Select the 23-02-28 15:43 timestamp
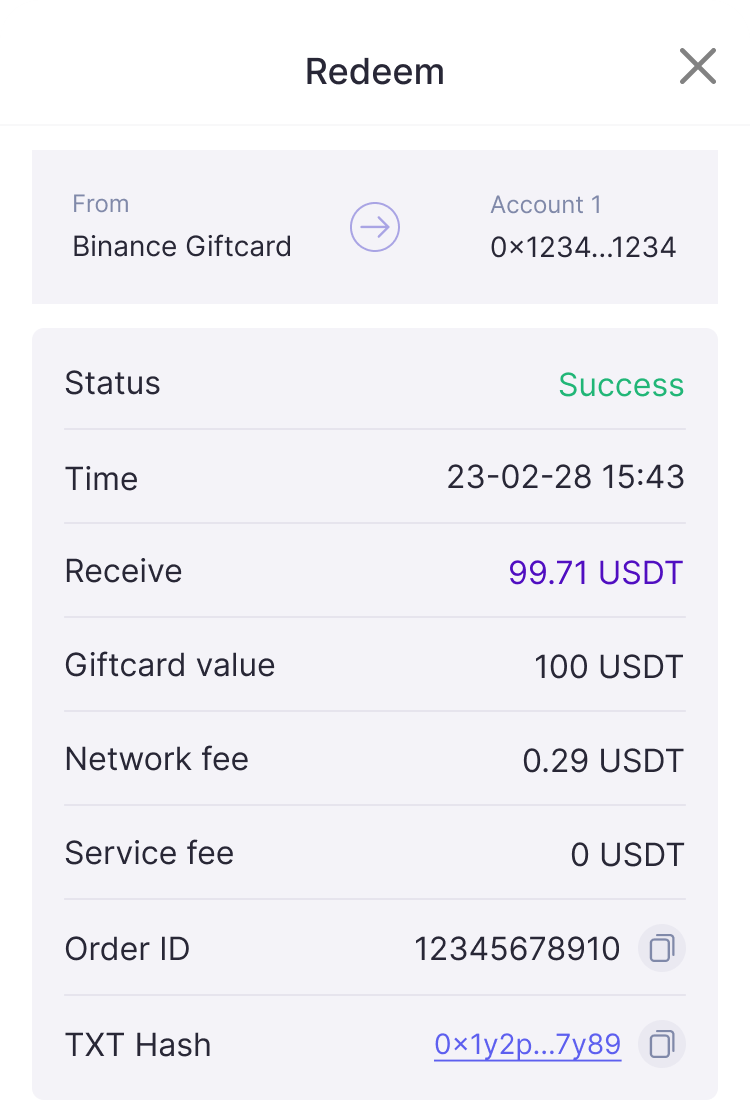Screen dimensions: 750x1100 pos(565,478)
